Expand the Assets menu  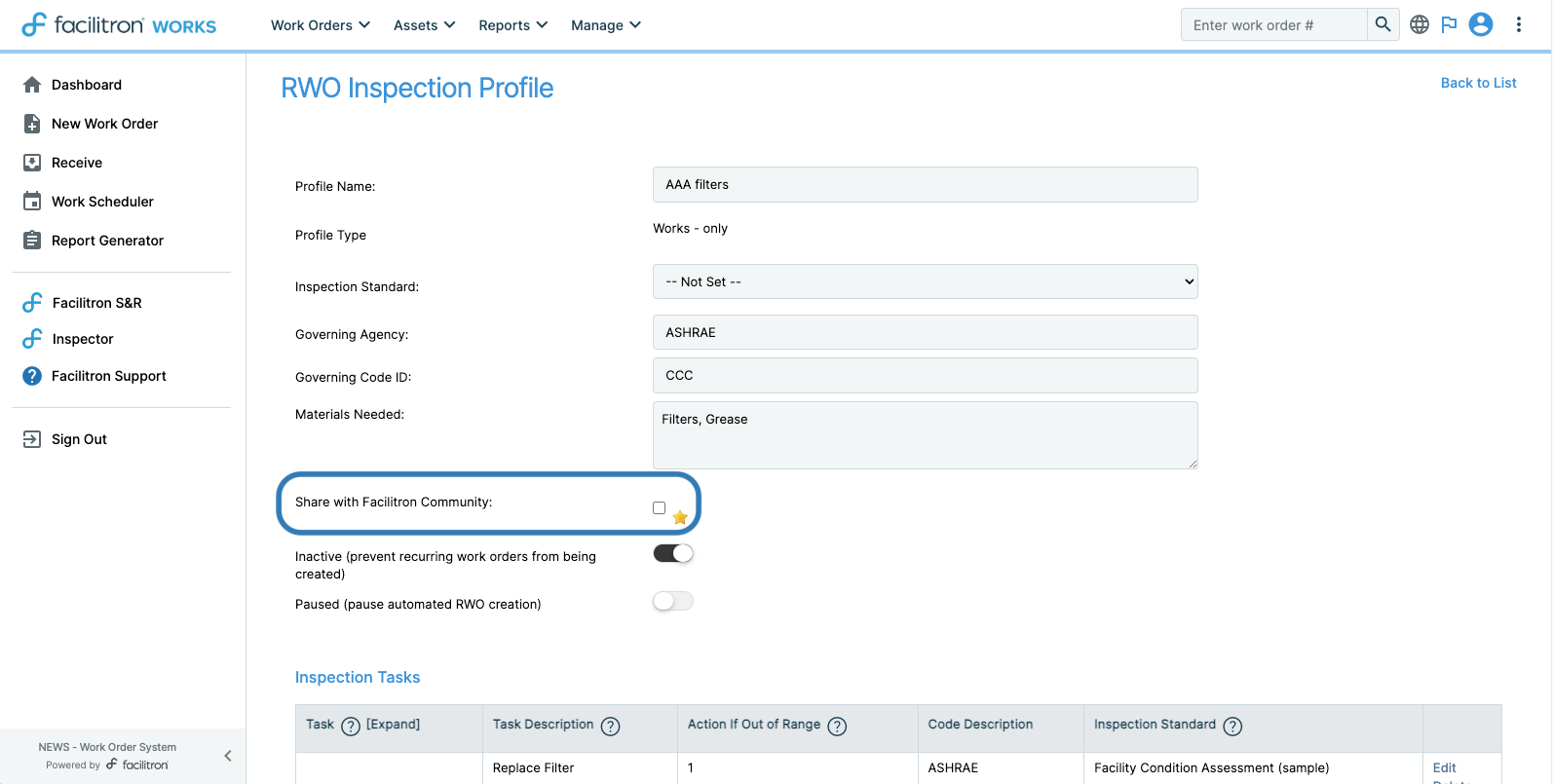click(x=425, y=25)
